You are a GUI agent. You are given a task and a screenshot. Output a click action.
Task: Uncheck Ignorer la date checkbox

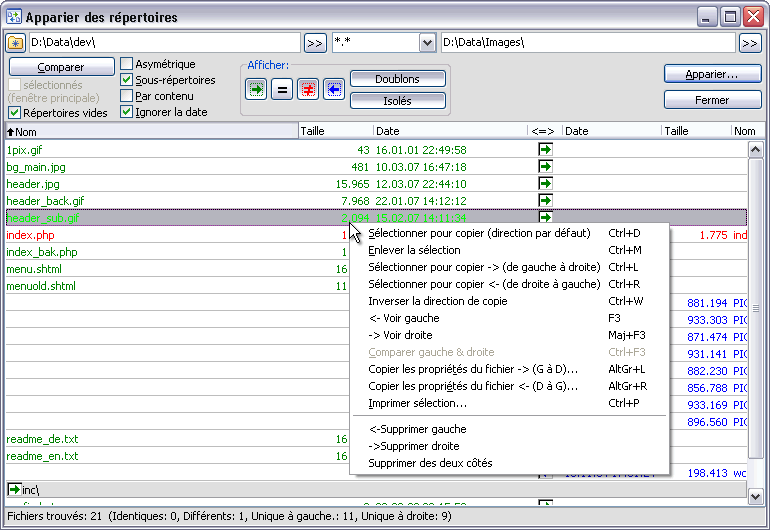coord(127,112)
